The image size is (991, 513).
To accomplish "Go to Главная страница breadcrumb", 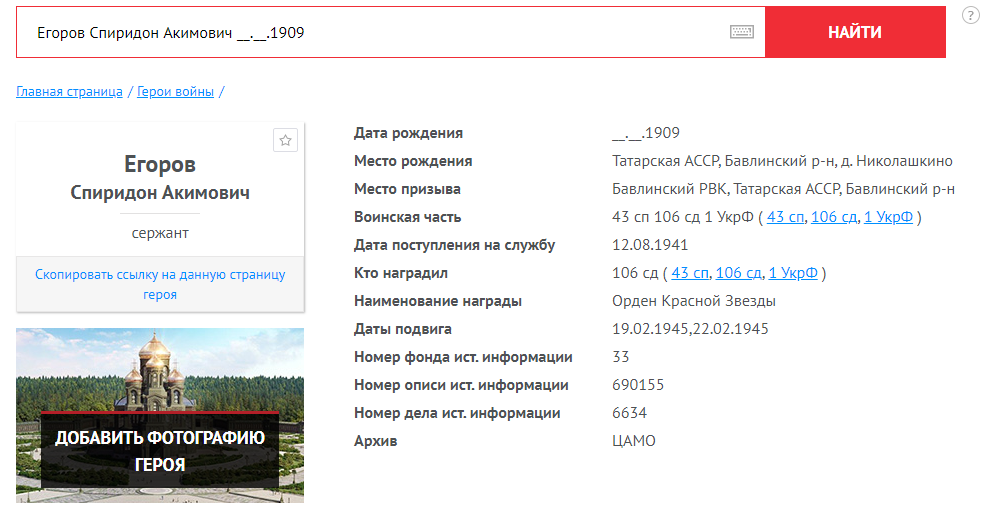I will tap(69, 92).
